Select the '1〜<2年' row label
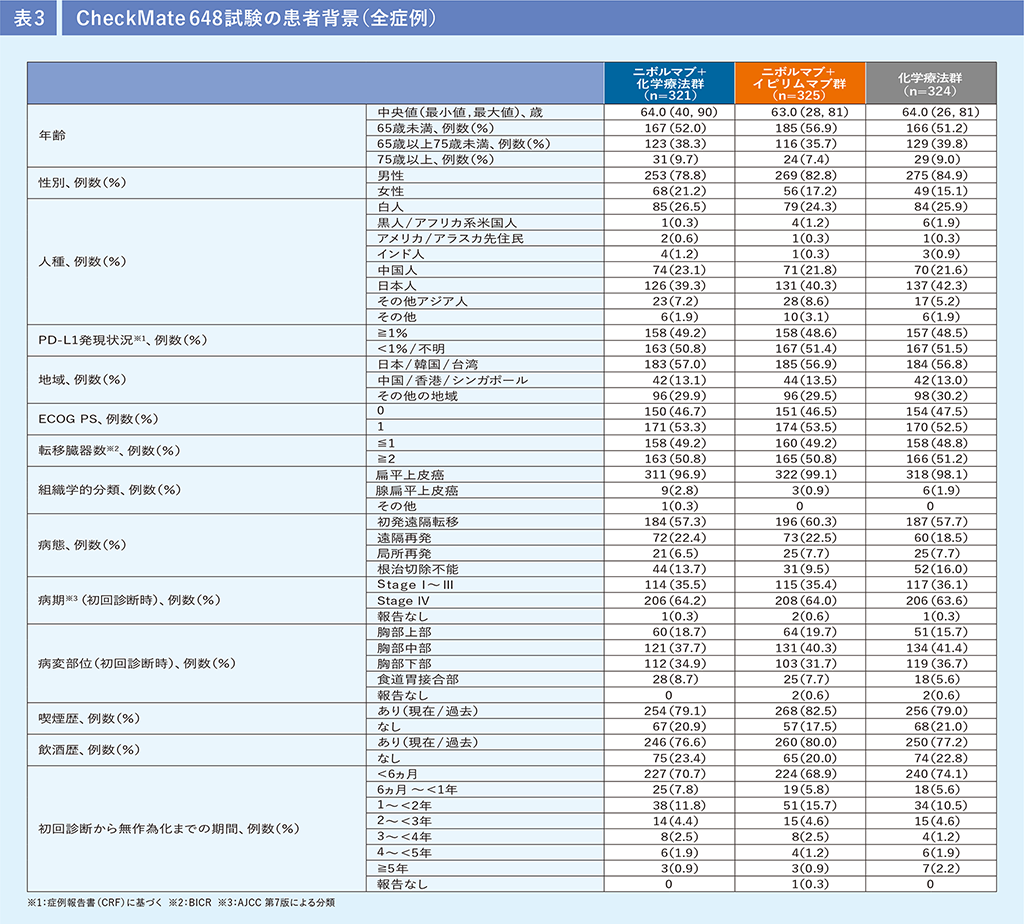Viewport: 1024px width, 924px height. [404, 805]
